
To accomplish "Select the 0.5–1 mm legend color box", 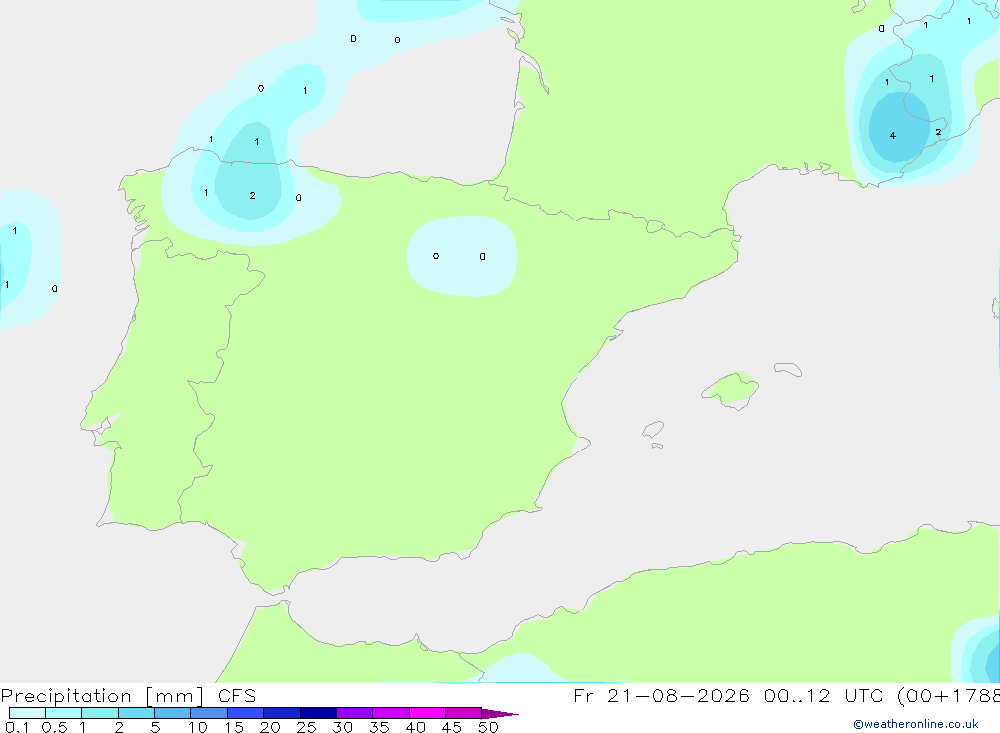I will (64, 713).
